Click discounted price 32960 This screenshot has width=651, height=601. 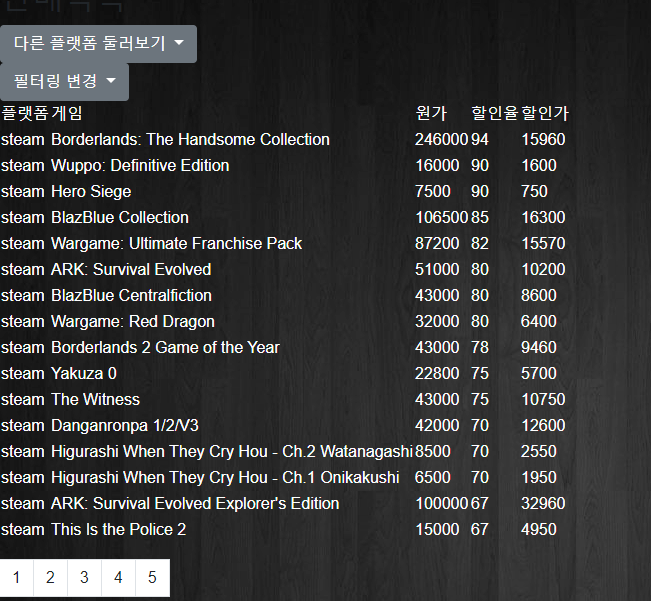point(543,504)
